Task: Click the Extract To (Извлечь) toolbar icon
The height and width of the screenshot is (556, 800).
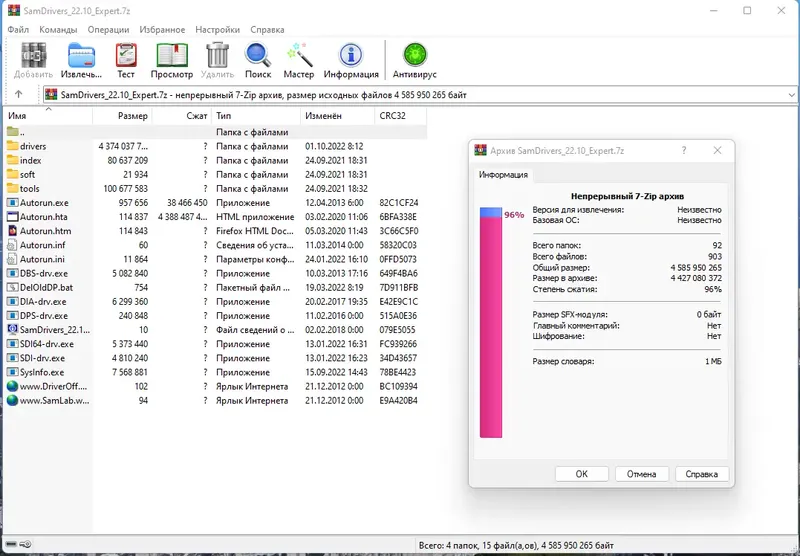Action: (x=82, y=55)
